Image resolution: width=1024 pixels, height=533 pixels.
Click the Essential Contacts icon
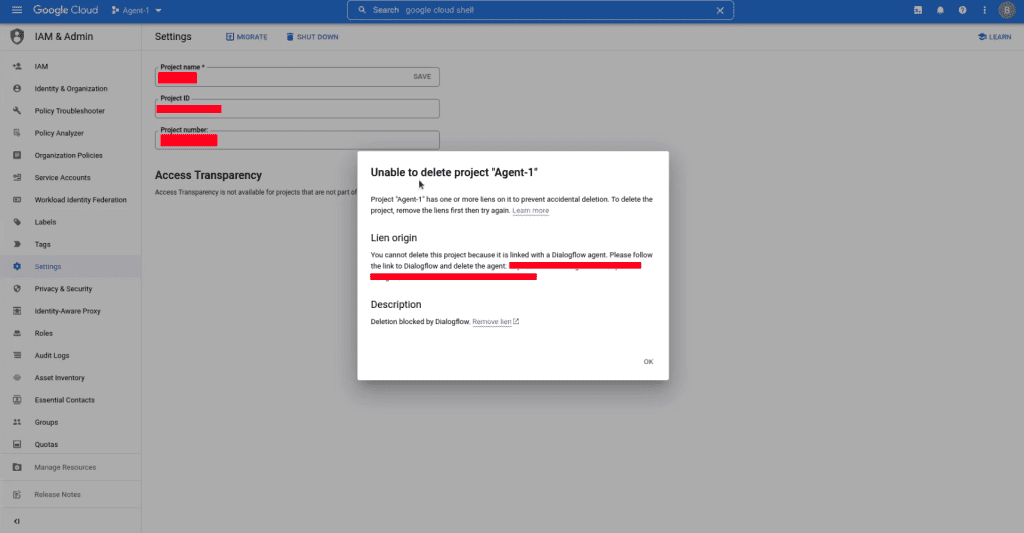pos(17,399)
